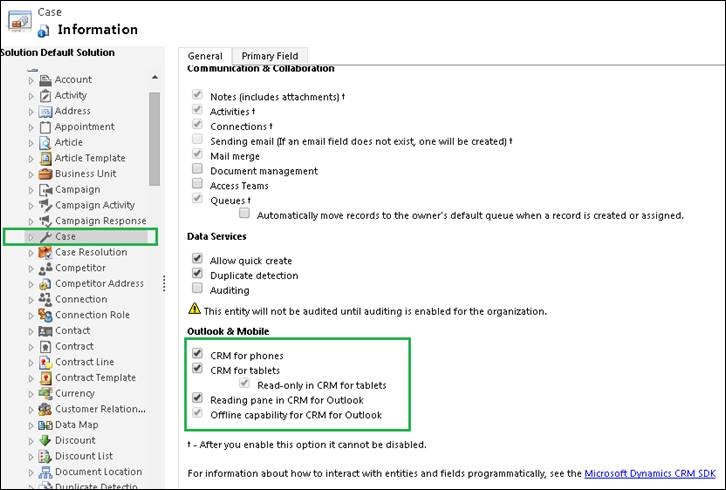726x490 pixels.
Task: Expand the Campaign tree node arrow
Action: (x=31, y=190)
